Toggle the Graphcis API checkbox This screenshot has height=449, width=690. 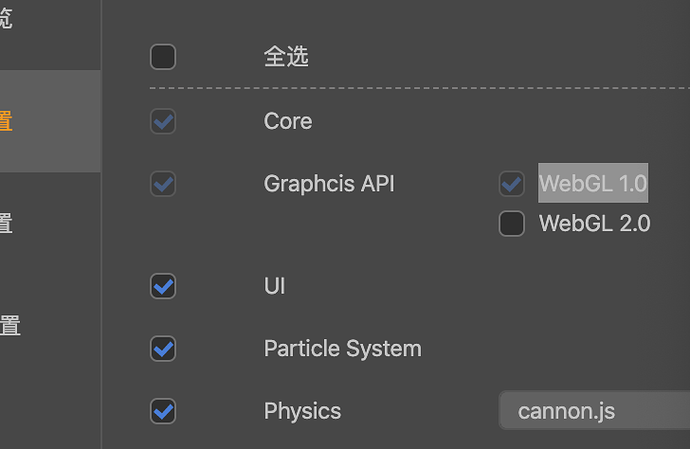coord(163,184)
